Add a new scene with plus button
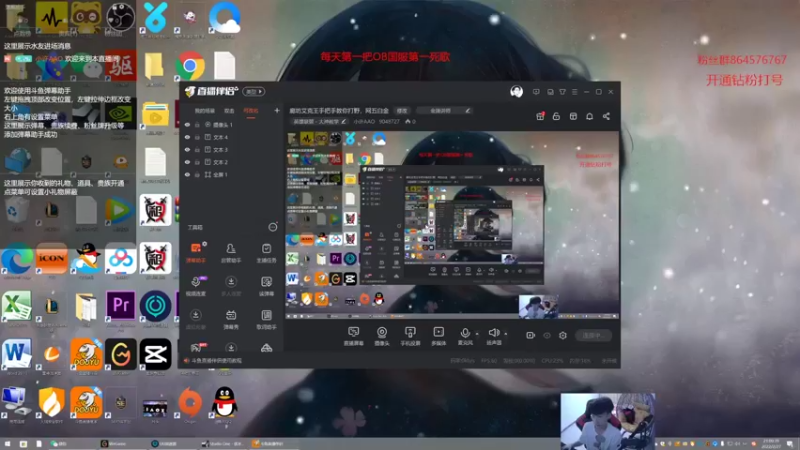 tap(277, 110)
